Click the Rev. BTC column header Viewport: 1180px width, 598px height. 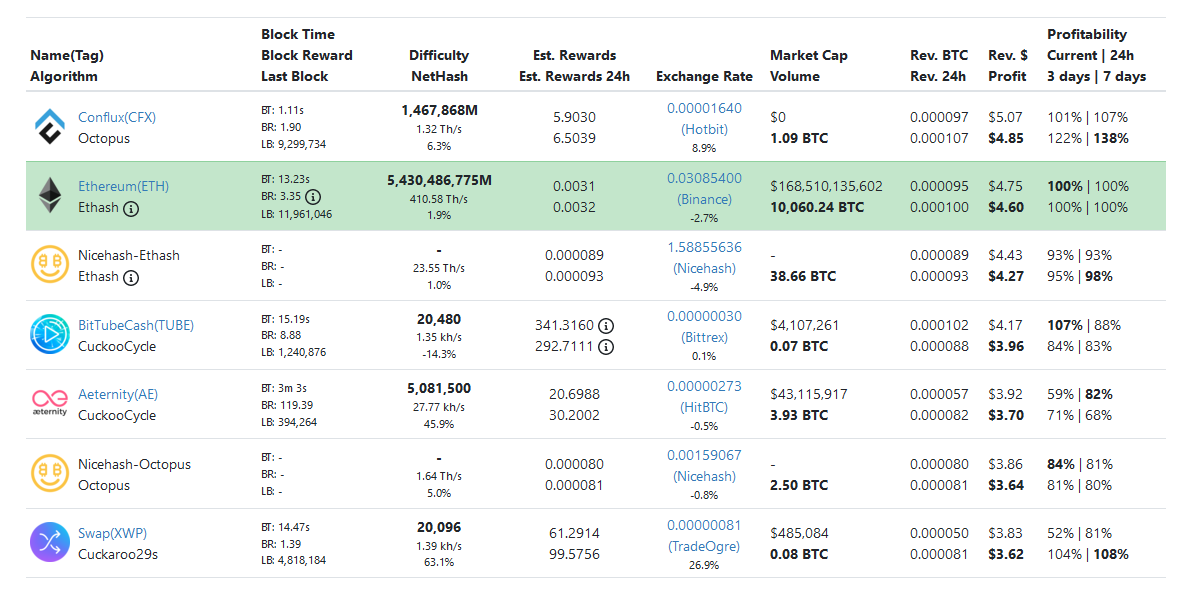tap(939, 56)
